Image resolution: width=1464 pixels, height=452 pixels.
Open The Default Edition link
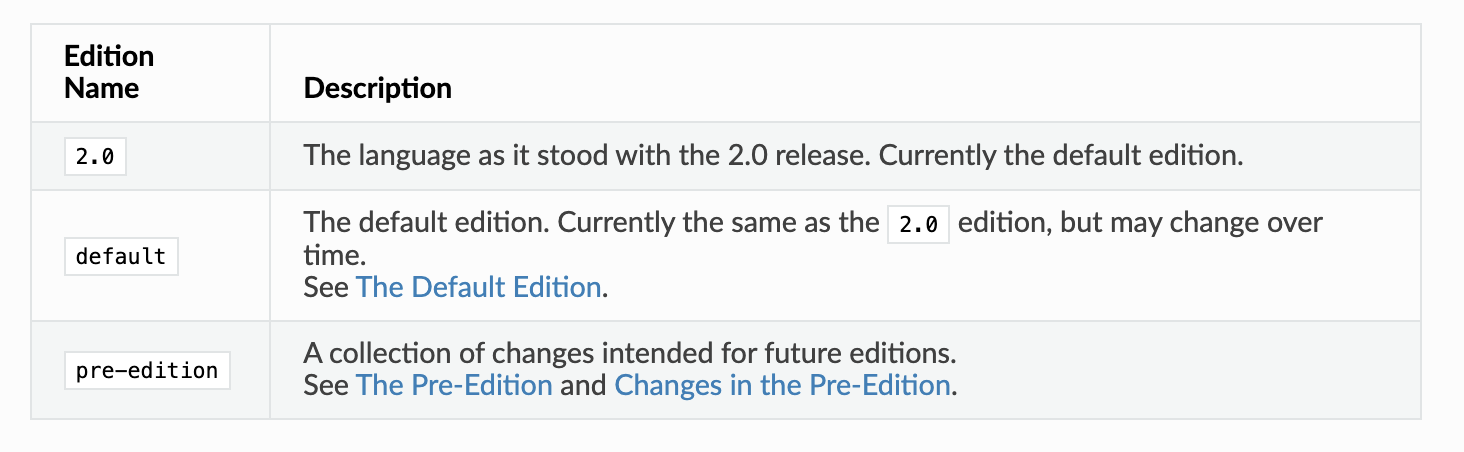[x=478, y=288]
